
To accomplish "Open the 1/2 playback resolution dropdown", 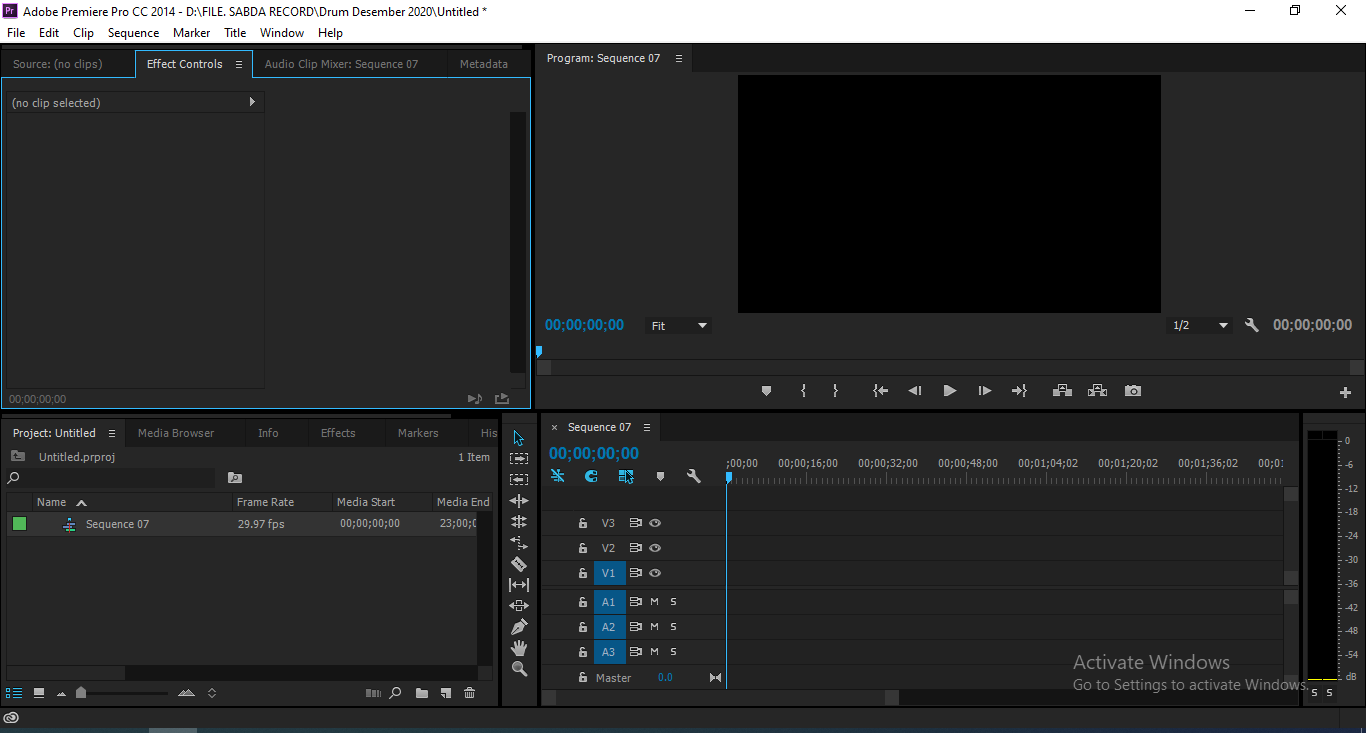I will pyautogui.click(x=1200, y=326).
